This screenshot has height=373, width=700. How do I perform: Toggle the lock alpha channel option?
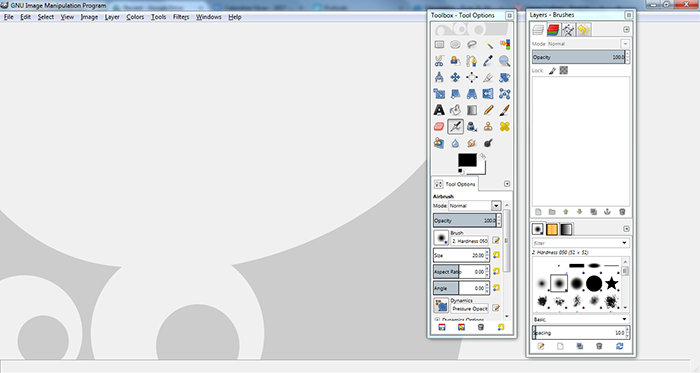564,70
